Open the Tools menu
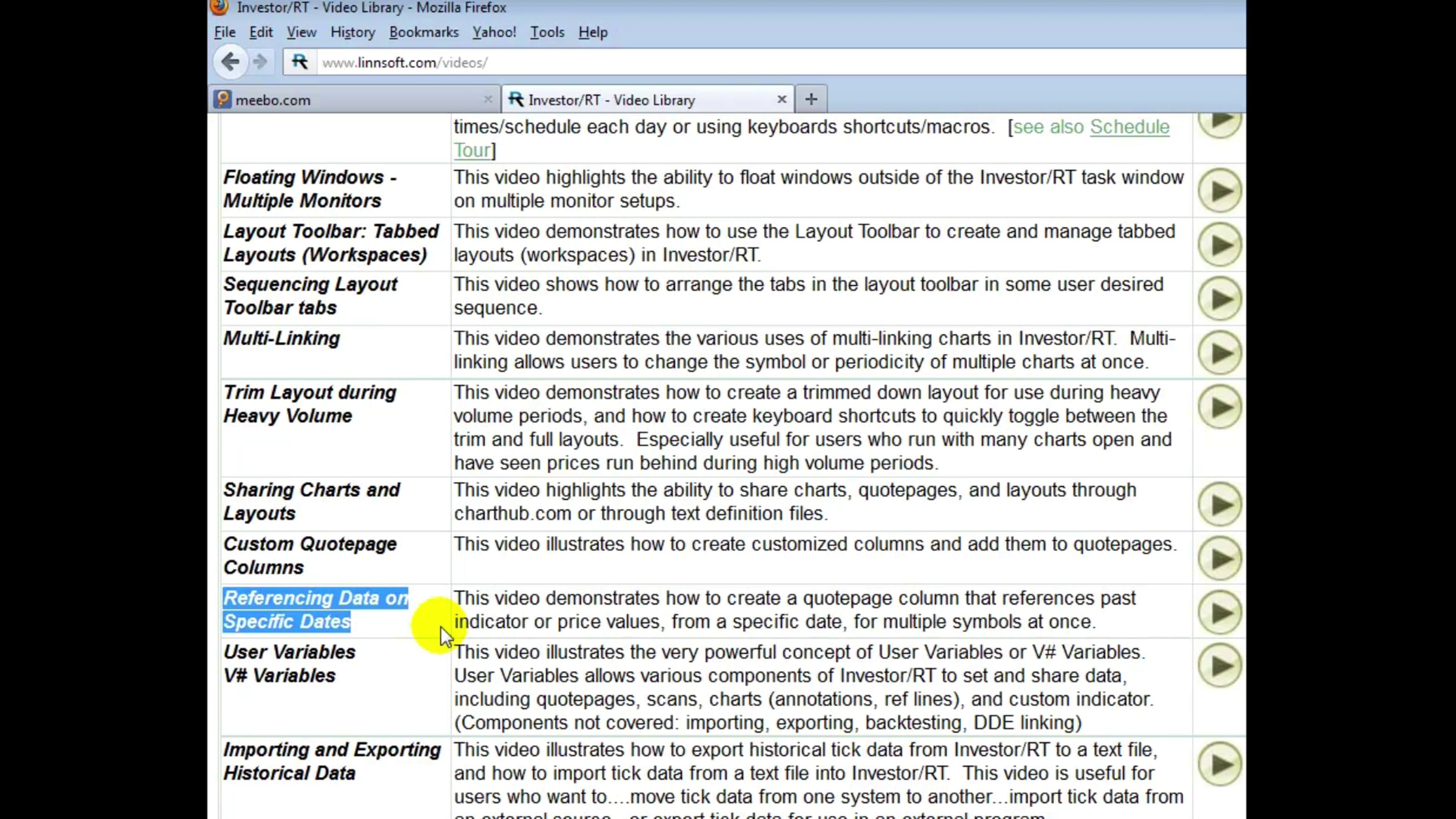Screen dimensions: 1456x819 pos(547,32)
